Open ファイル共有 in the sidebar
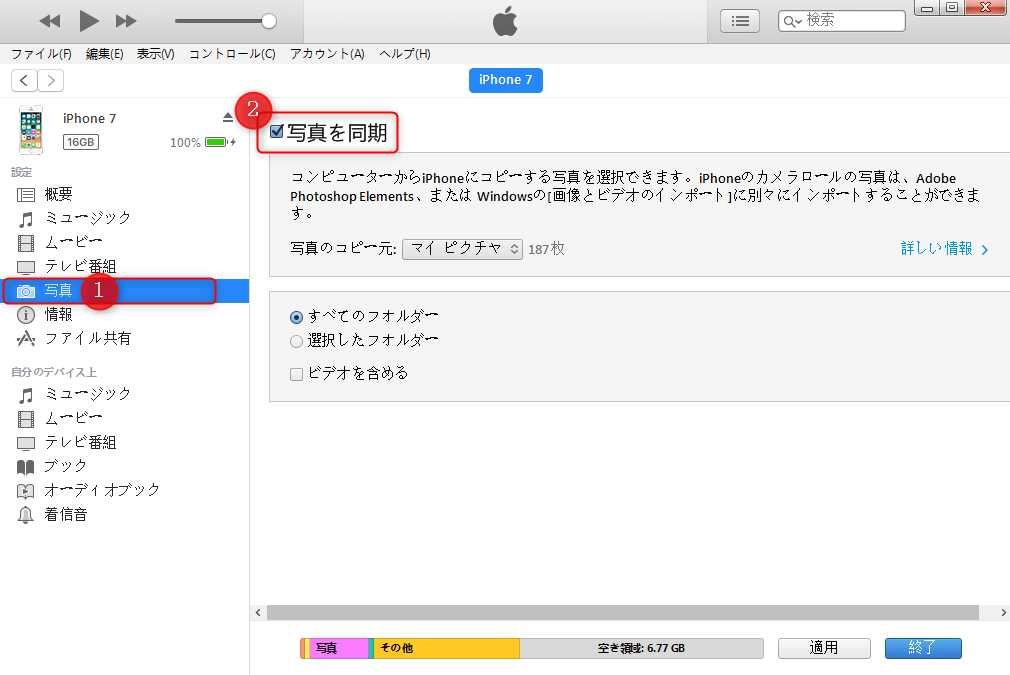 click(87, 338)
